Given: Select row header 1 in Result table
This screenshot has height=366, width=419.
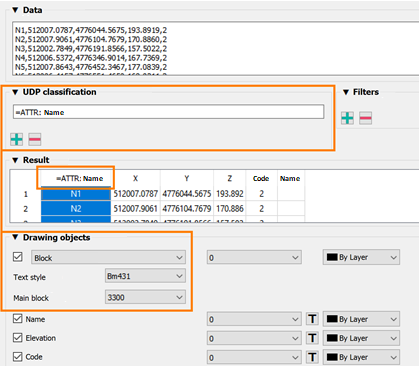Looking at the screenshot, I should pyautogui.click(x=26, y=194).
